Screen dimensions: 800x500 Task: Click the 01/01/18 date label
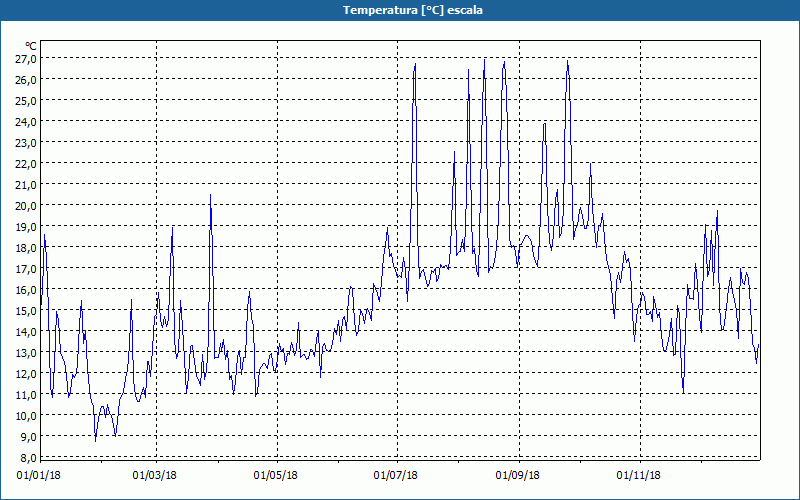pos(38,476)
